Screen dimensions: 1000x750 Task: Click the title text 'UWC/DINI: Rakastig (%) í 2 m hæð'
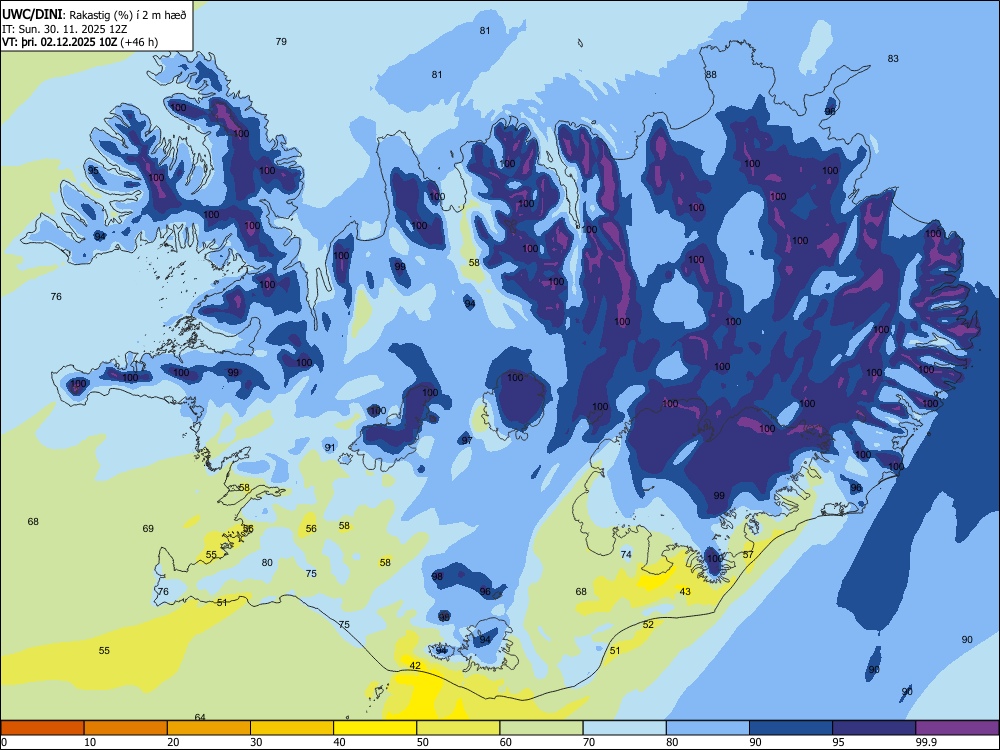pyautogui.click(x=94, y=14)
